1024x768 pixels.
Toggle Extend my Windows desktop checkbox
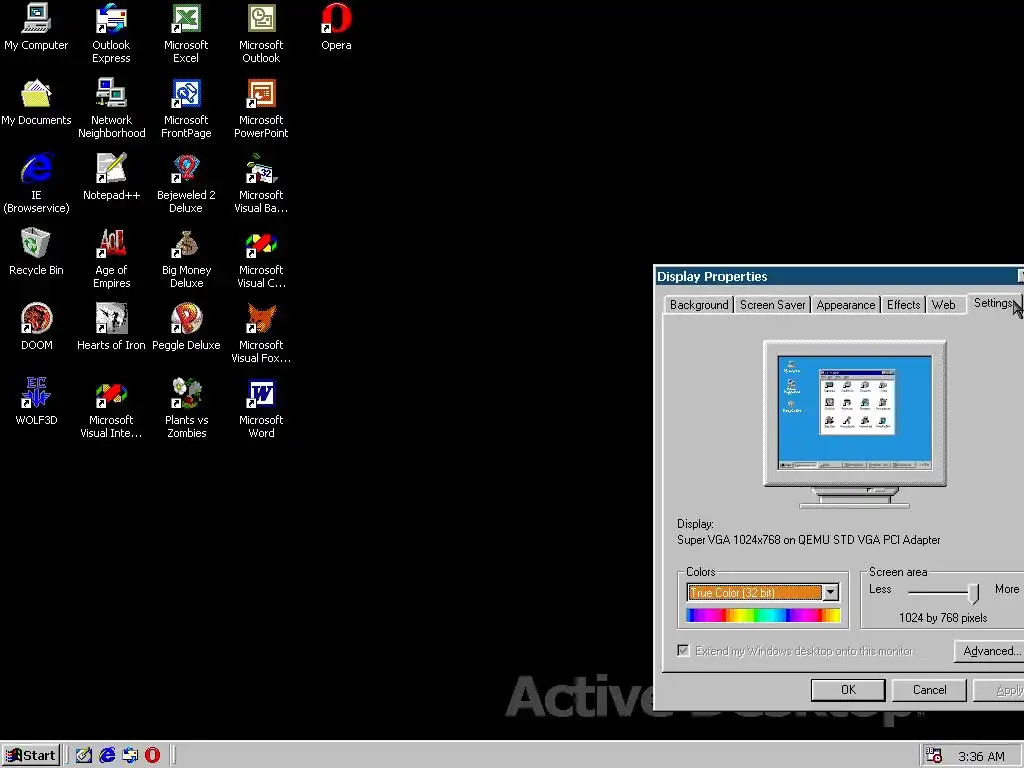tap(683, 650)
